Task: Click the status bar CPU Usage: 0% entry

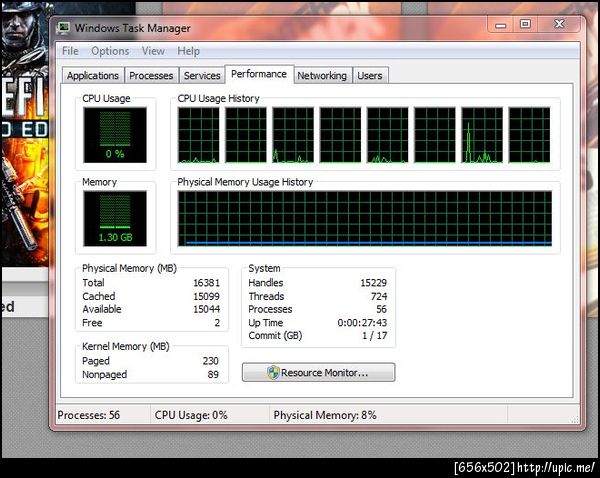Action: (191, 415)
